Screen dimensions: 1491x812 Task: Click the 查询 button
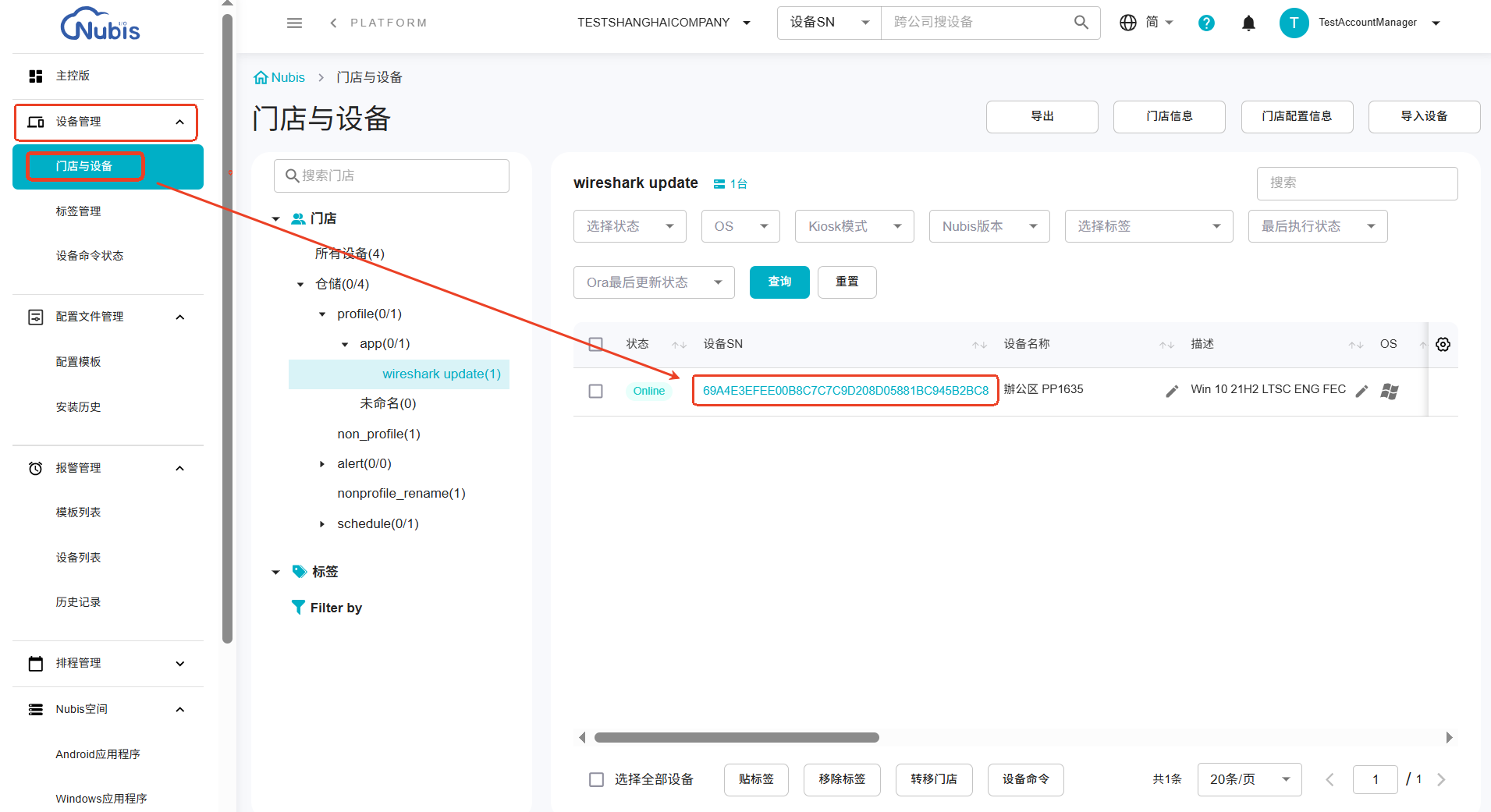pyautogui.click(x=779, y=282)
